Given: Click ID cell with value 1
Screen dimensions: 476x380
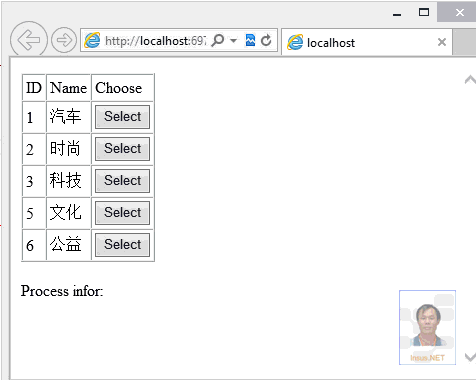Looking at the screenshot, I should tap(34, 117).
